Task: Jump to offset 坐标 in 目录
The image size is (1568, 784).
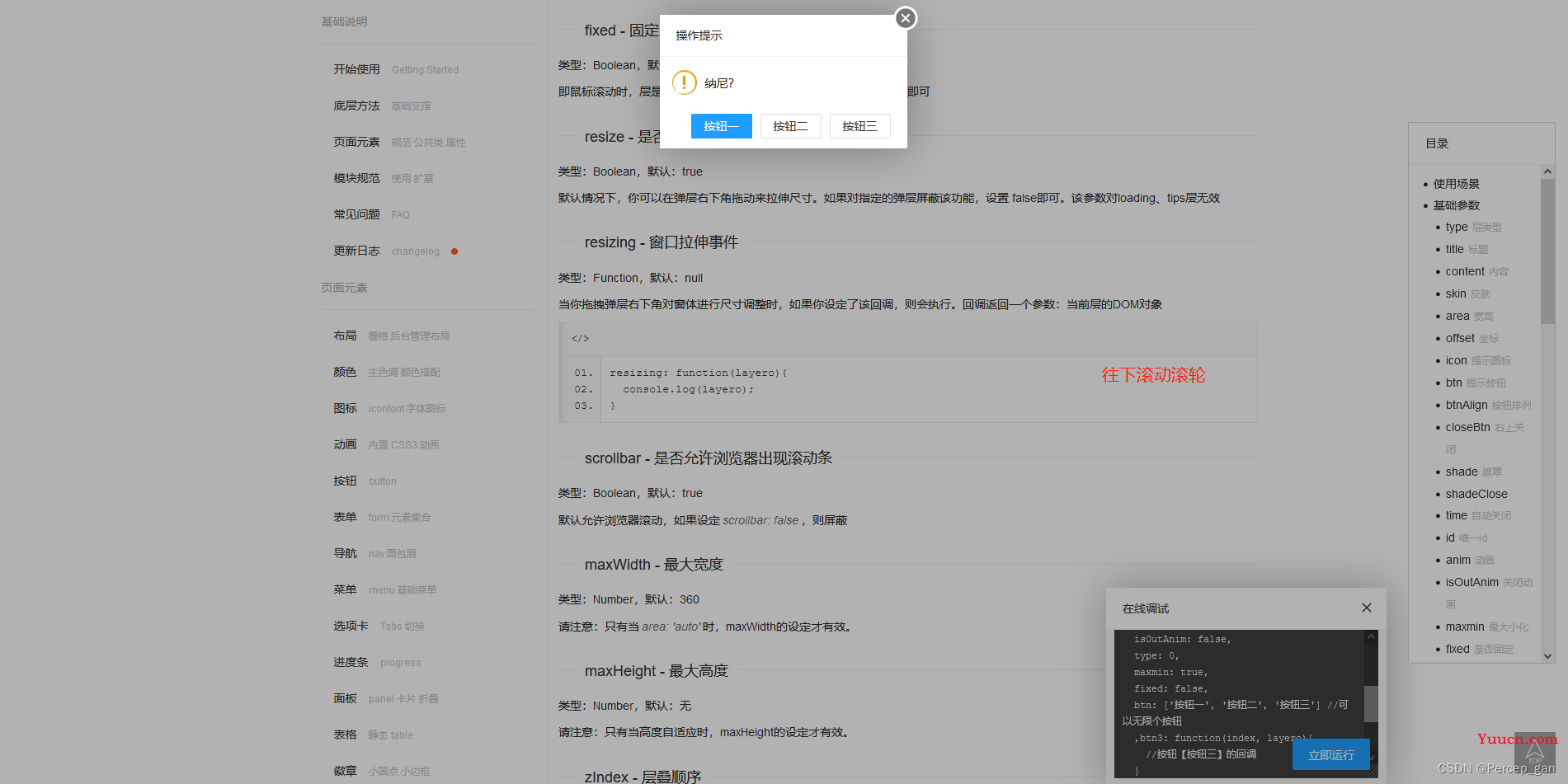Action: tap(1472, 338)
